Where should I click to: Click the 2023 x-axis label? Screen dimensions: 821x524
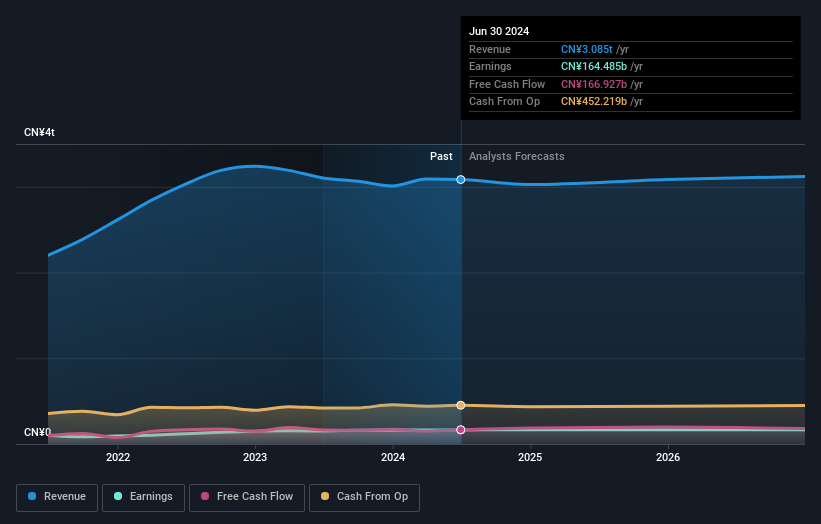click(x=255, y=457)
